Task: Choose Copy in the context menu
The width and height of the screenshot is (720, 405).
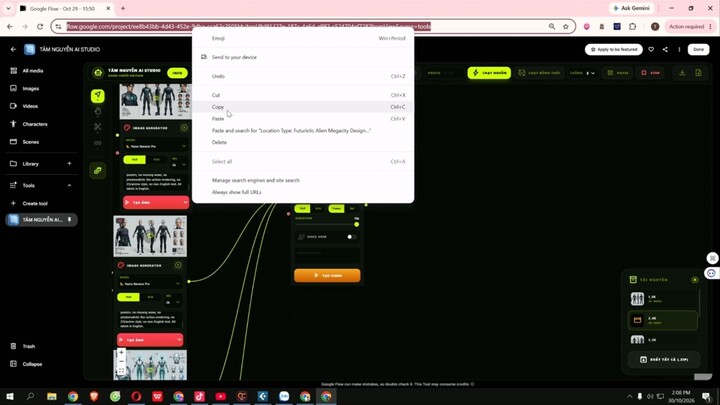Action: (x=303, y=107)
